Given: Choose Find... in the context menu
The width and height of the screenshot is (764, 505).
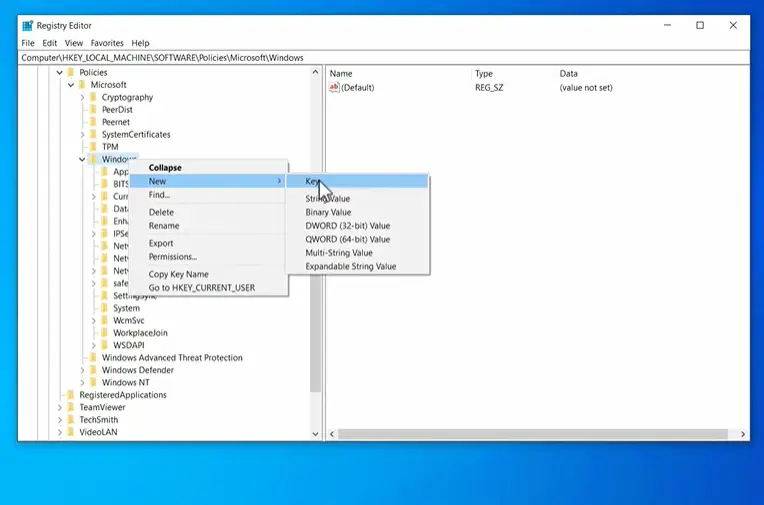Looking at the screenshot, I should pos(209,194).
